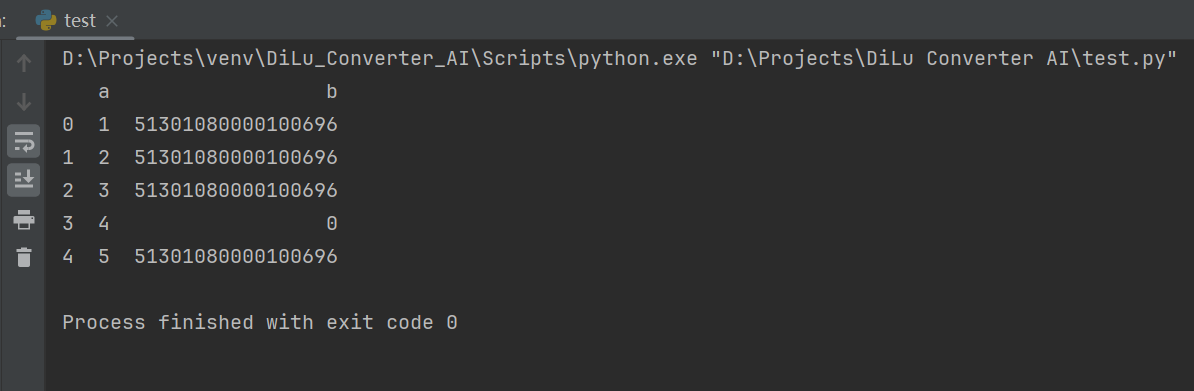Viewport: 1194px width, 391px height.
Task: Click the Process finished with exit code line
Action: (x=260, y=322)
